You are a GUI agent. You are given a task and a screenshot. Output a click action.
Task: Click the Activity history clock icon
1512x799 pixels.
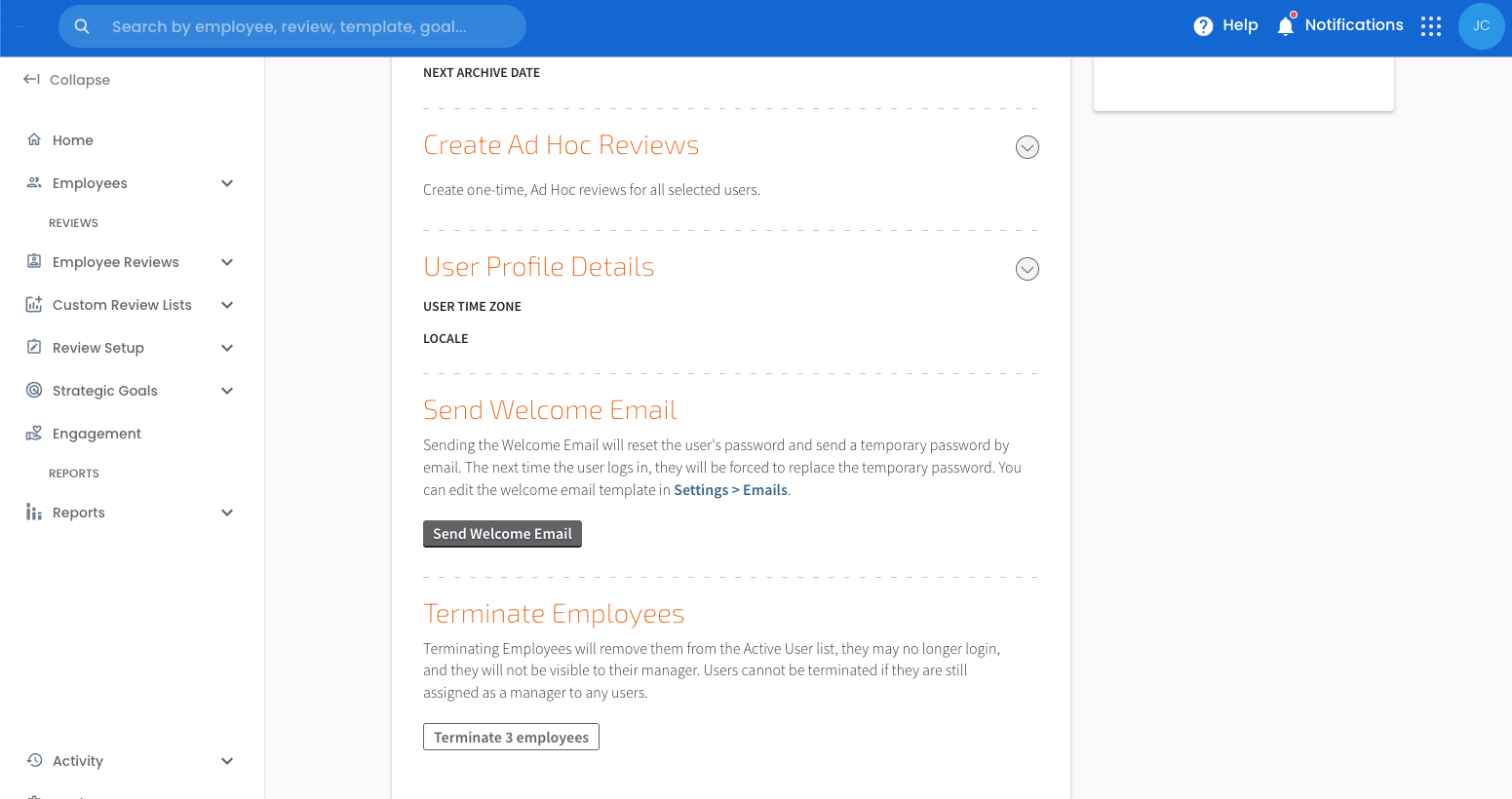click(x=34, y=760)
